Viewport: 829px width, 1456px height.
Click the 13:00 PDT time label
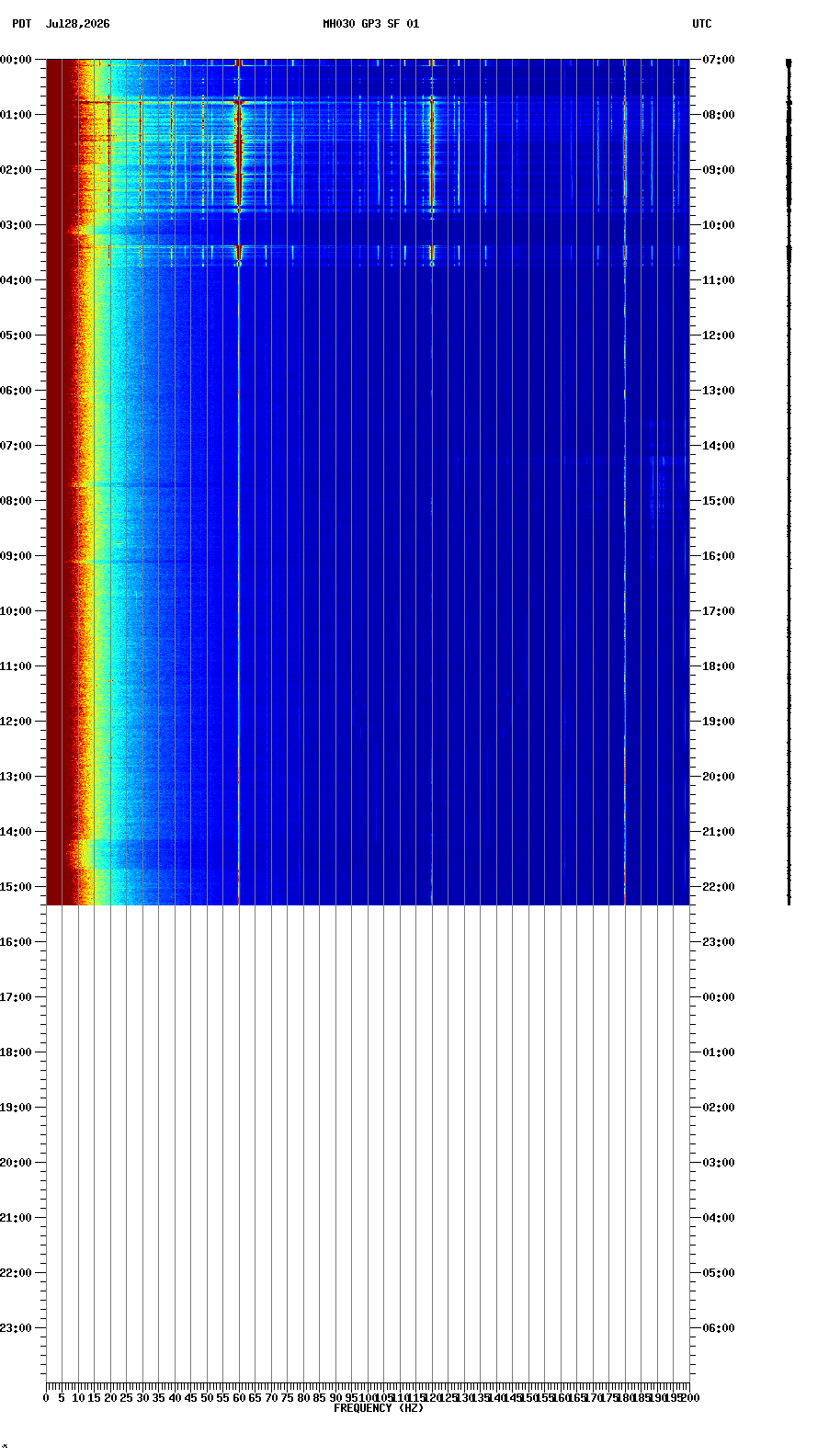pos(16,777)
